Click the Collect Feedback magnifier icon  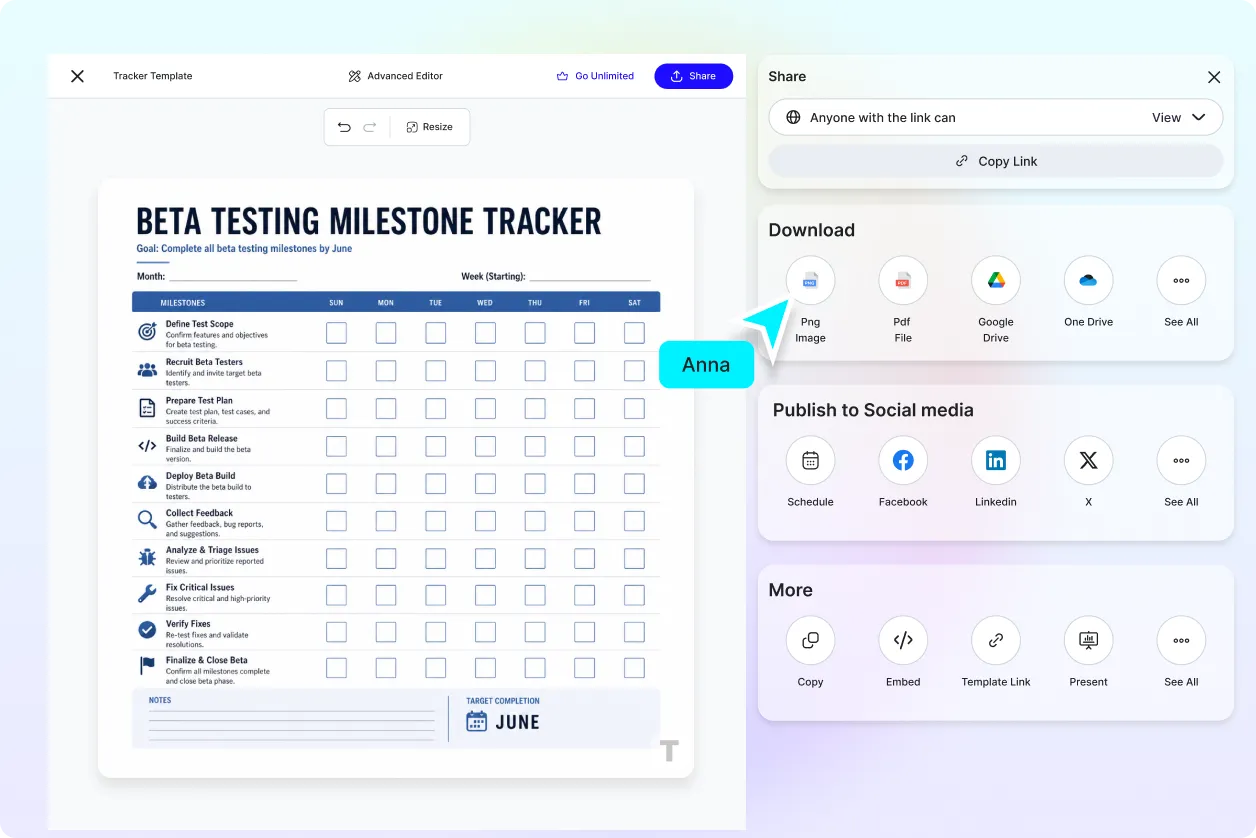147,519
